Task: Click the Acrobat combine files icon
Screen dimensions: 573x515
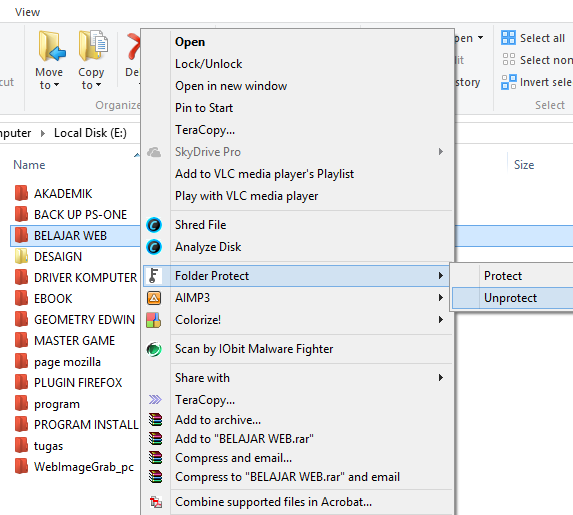Action: tap(156, 502)
